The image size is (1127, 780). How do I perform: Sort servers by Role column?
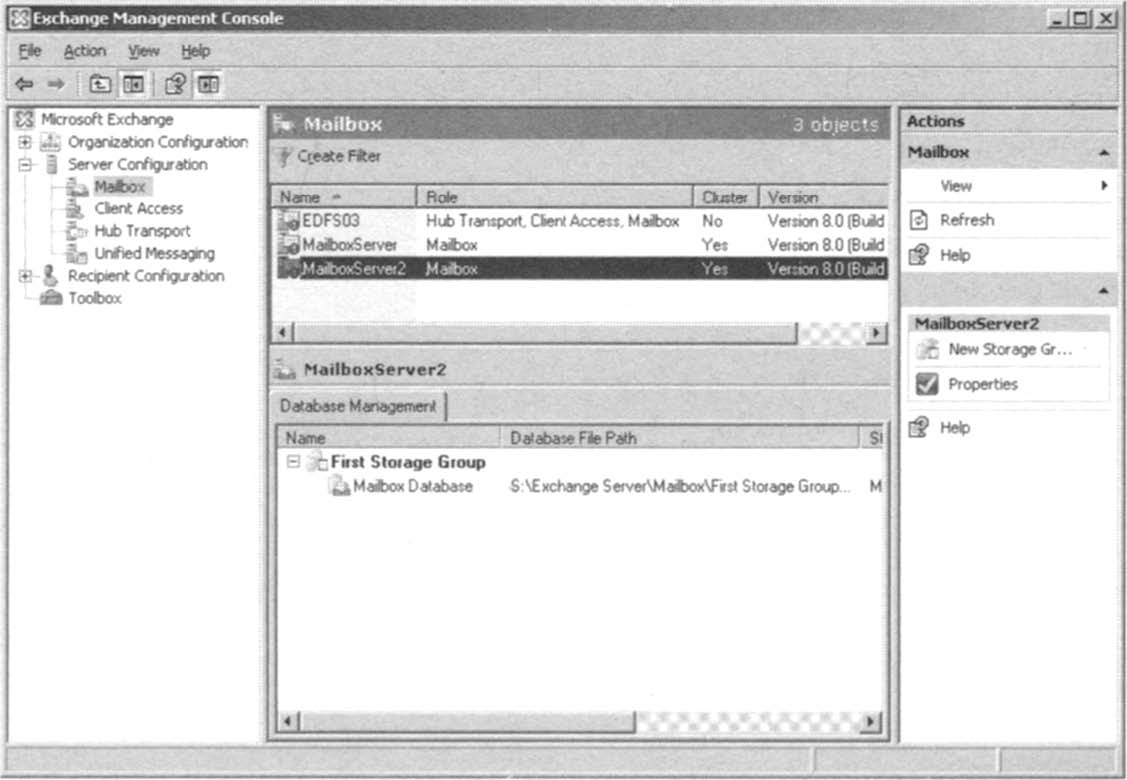click(x=555, y=197)
